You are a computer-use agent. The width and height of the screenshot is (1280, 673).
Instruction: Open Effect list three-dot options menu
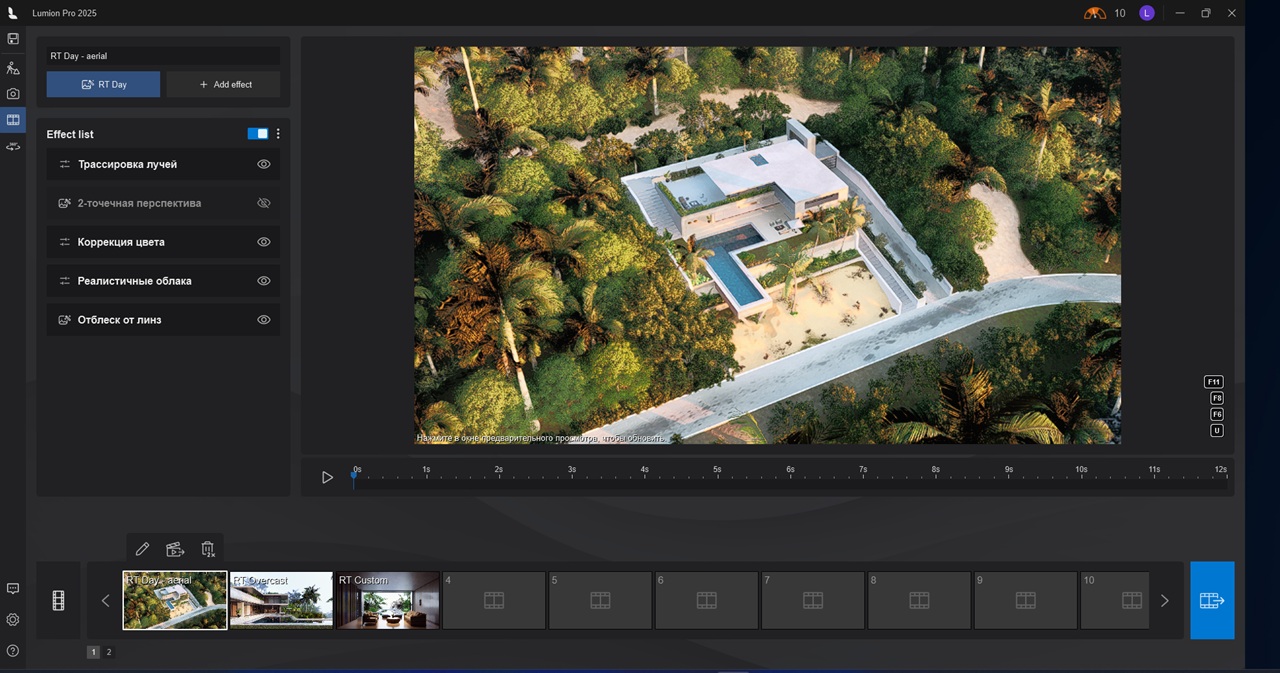(278, 134)
